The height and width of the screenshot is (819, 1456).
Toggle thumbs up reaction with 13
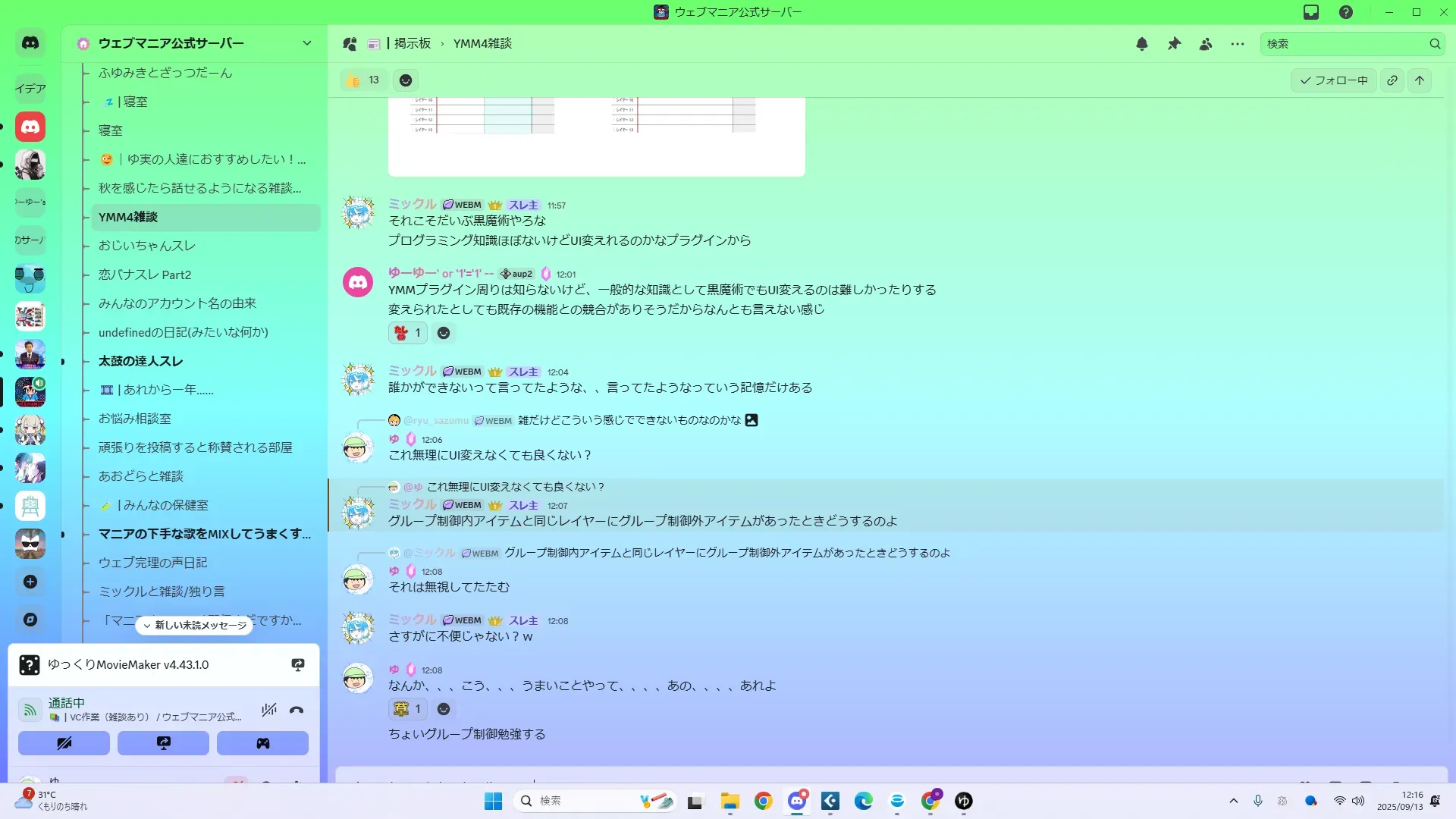[x=363, y=80]
